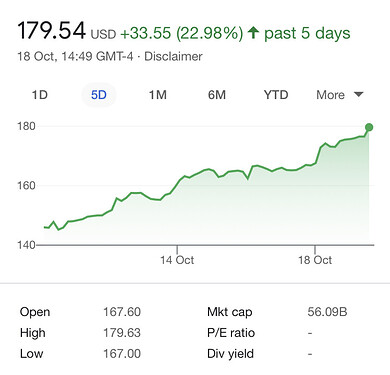Click the 14 Oct axis marker

pos(177,260)
